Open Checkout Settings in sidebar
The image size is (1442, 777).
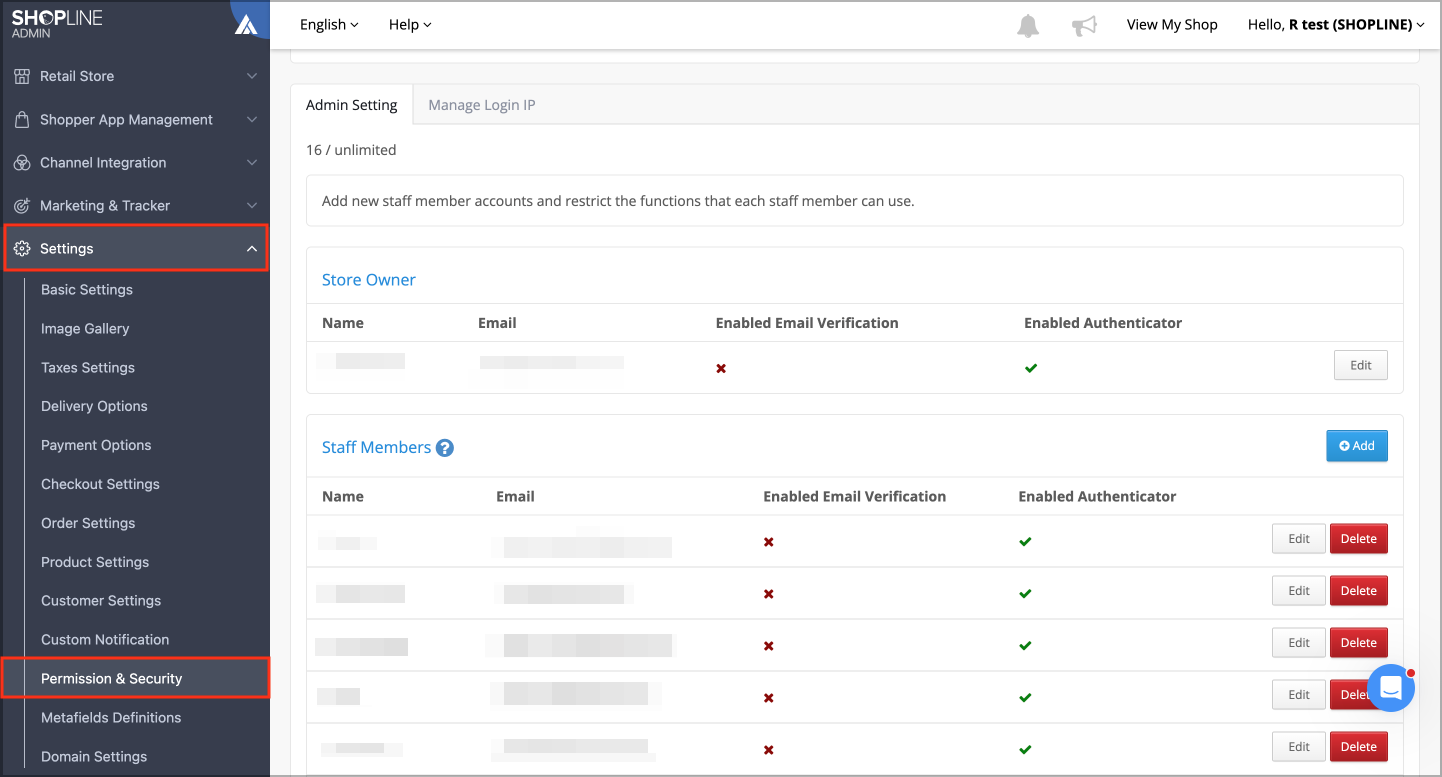point(100,484)
